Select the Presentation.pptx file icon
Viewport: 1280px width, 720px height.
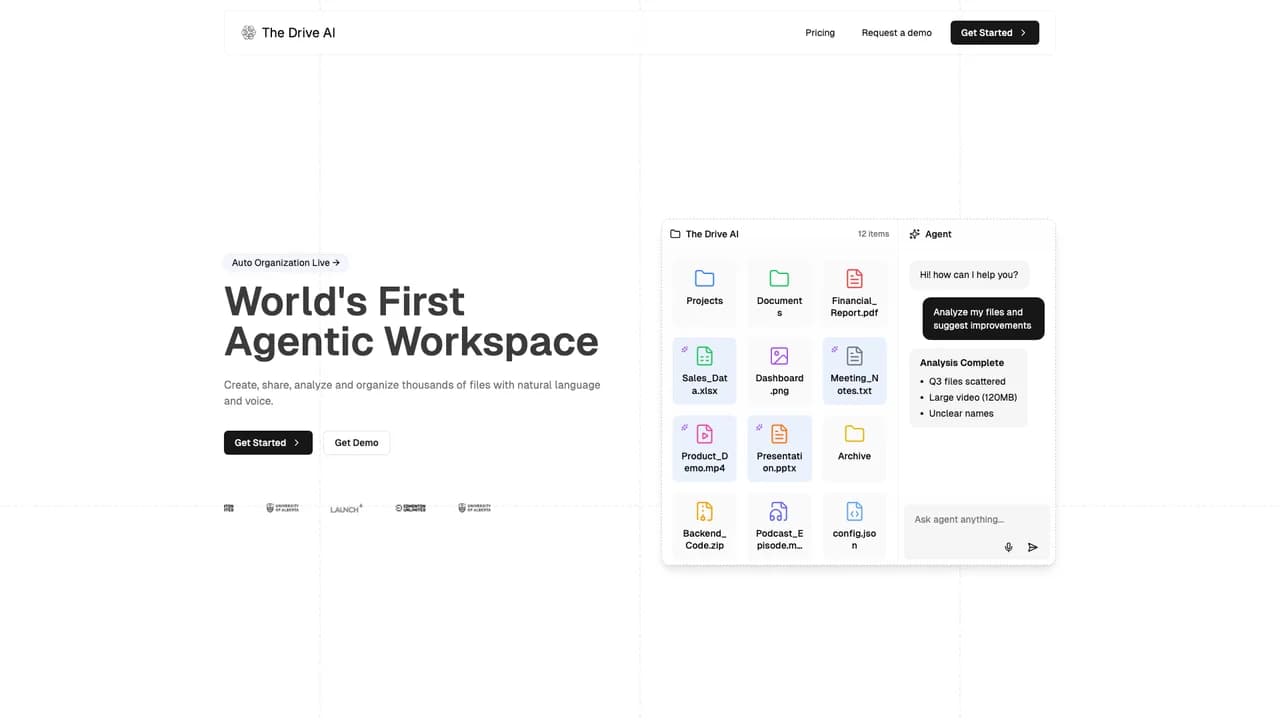pos(779,434)
